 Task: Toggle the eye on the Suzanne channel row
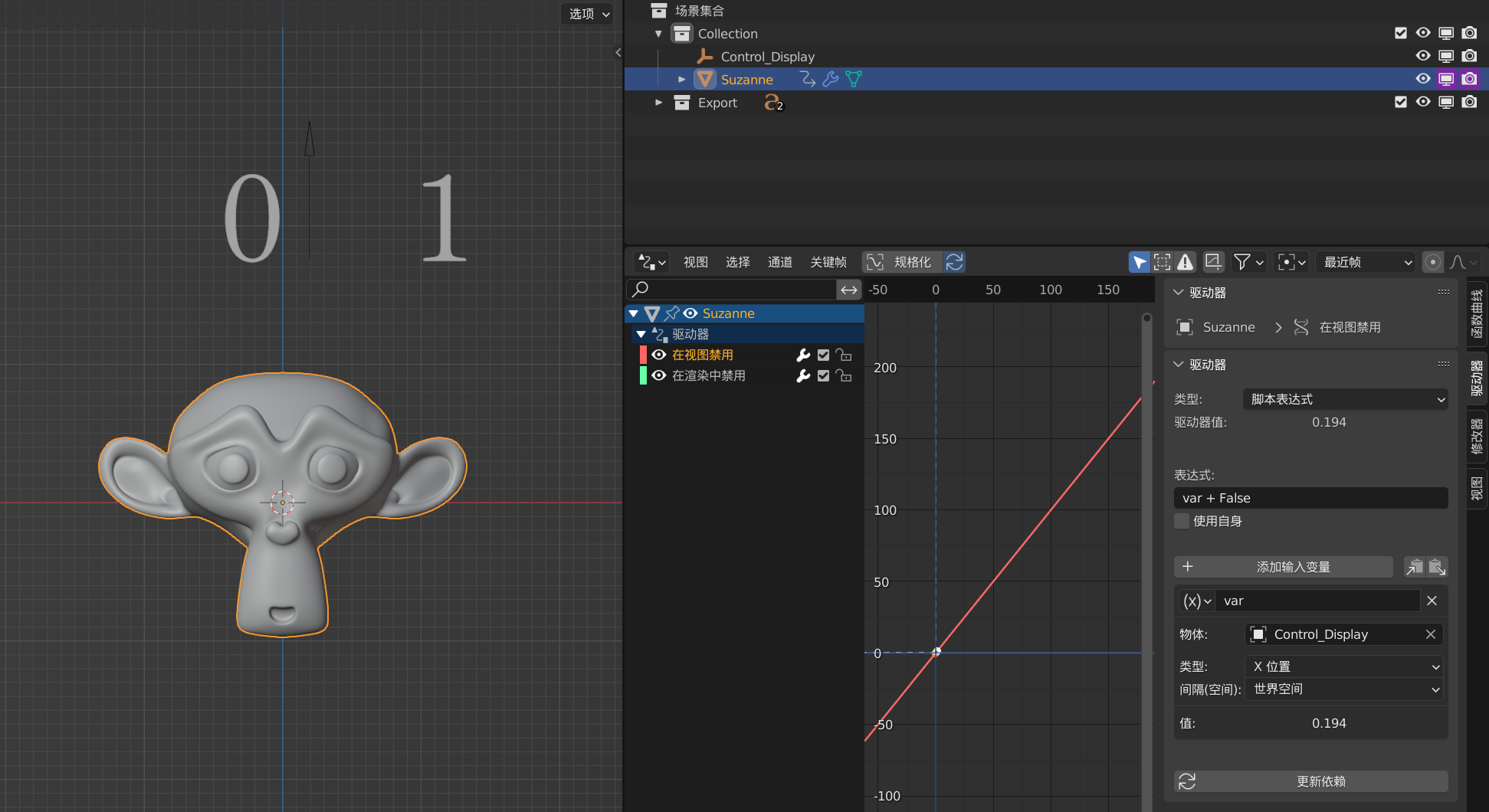tap(690, 313)
